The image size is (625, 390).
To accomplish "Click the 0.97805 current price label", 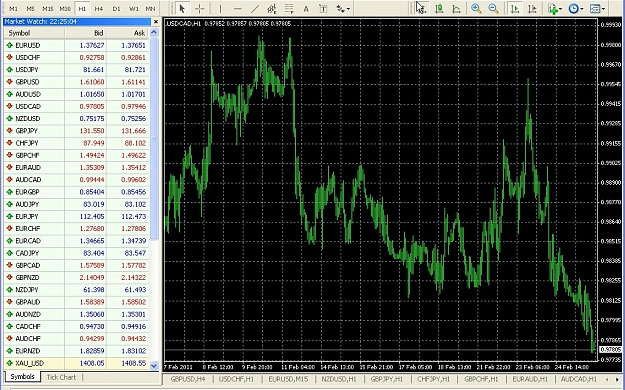I will [610, 350].
